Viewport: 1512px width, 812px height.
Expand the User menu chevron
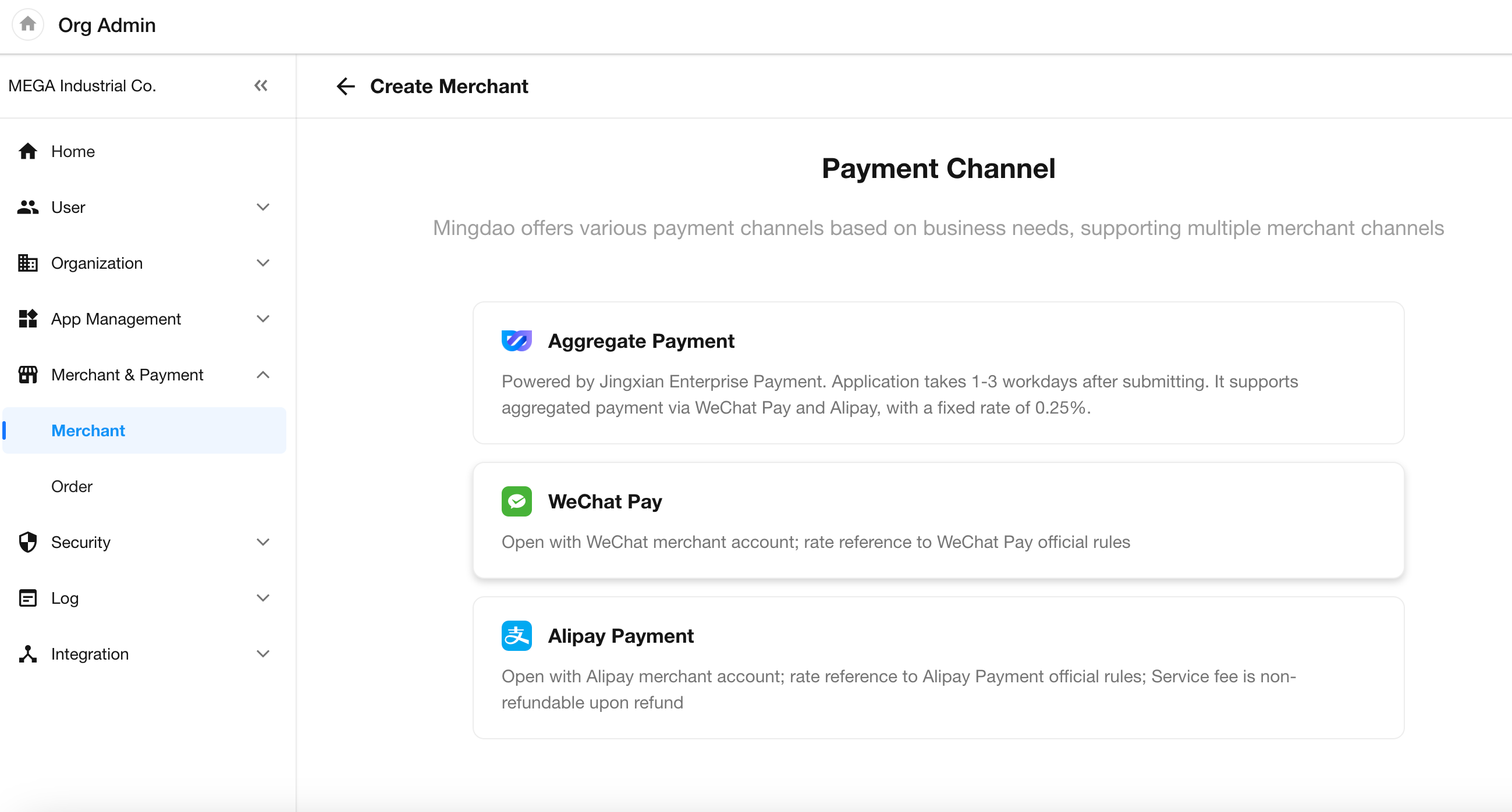(263, 207)
